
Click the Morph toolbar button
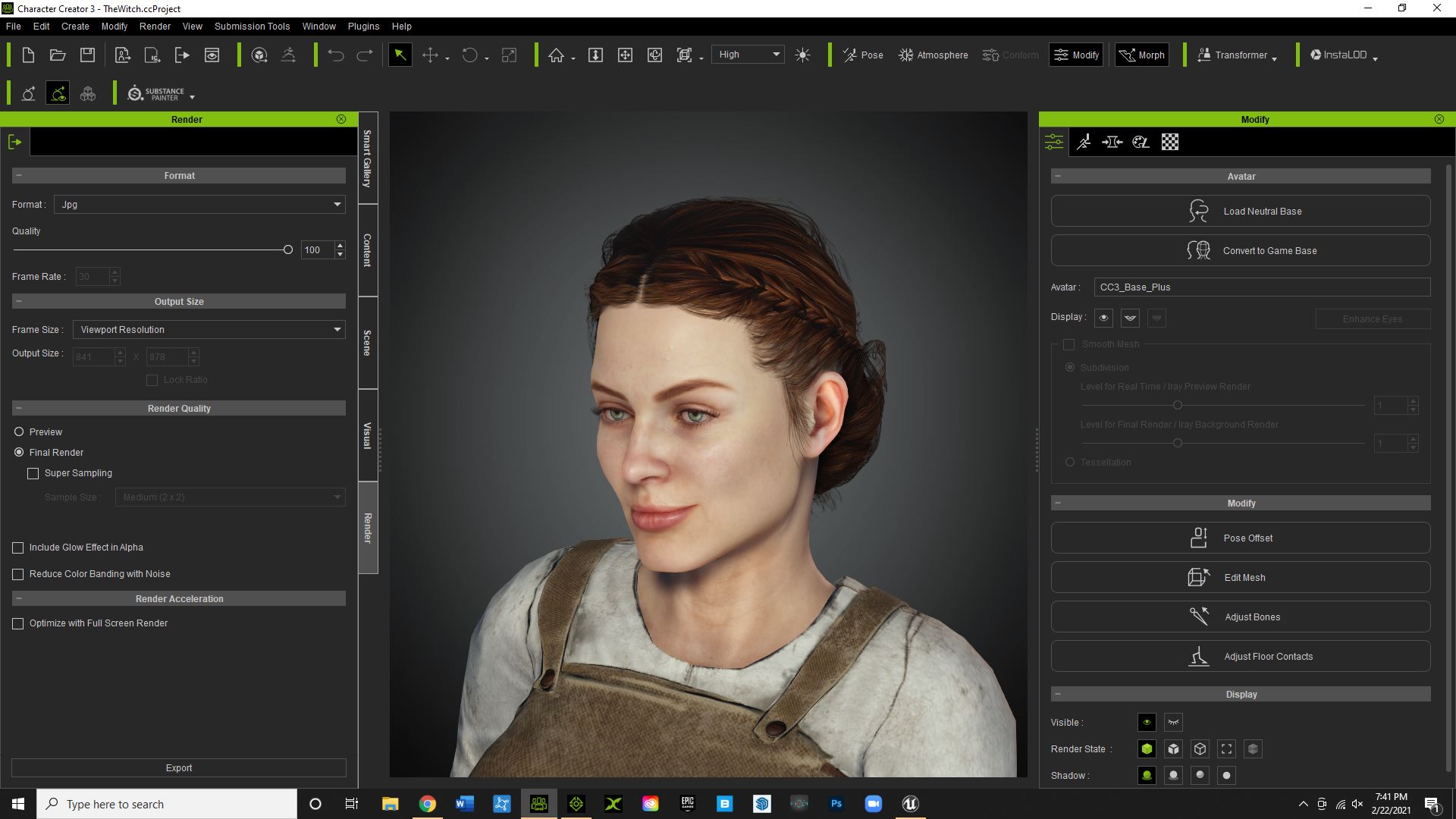1142,55
